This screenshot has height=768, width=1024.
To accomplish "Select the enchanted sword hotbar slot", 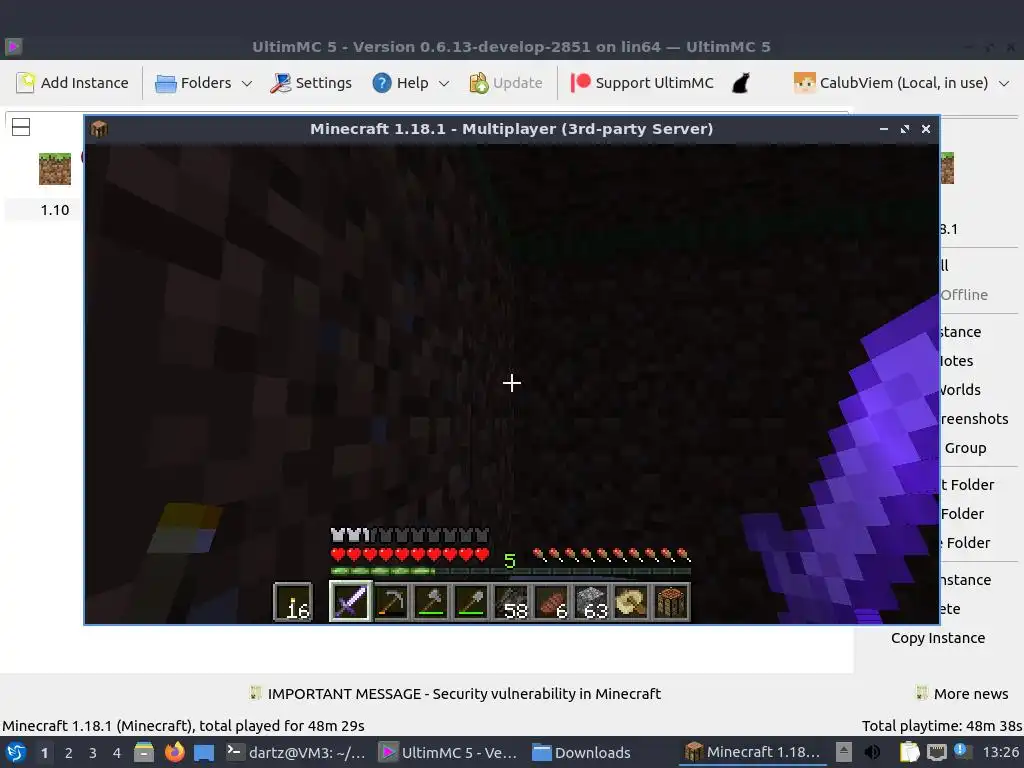I will [351, 601].
